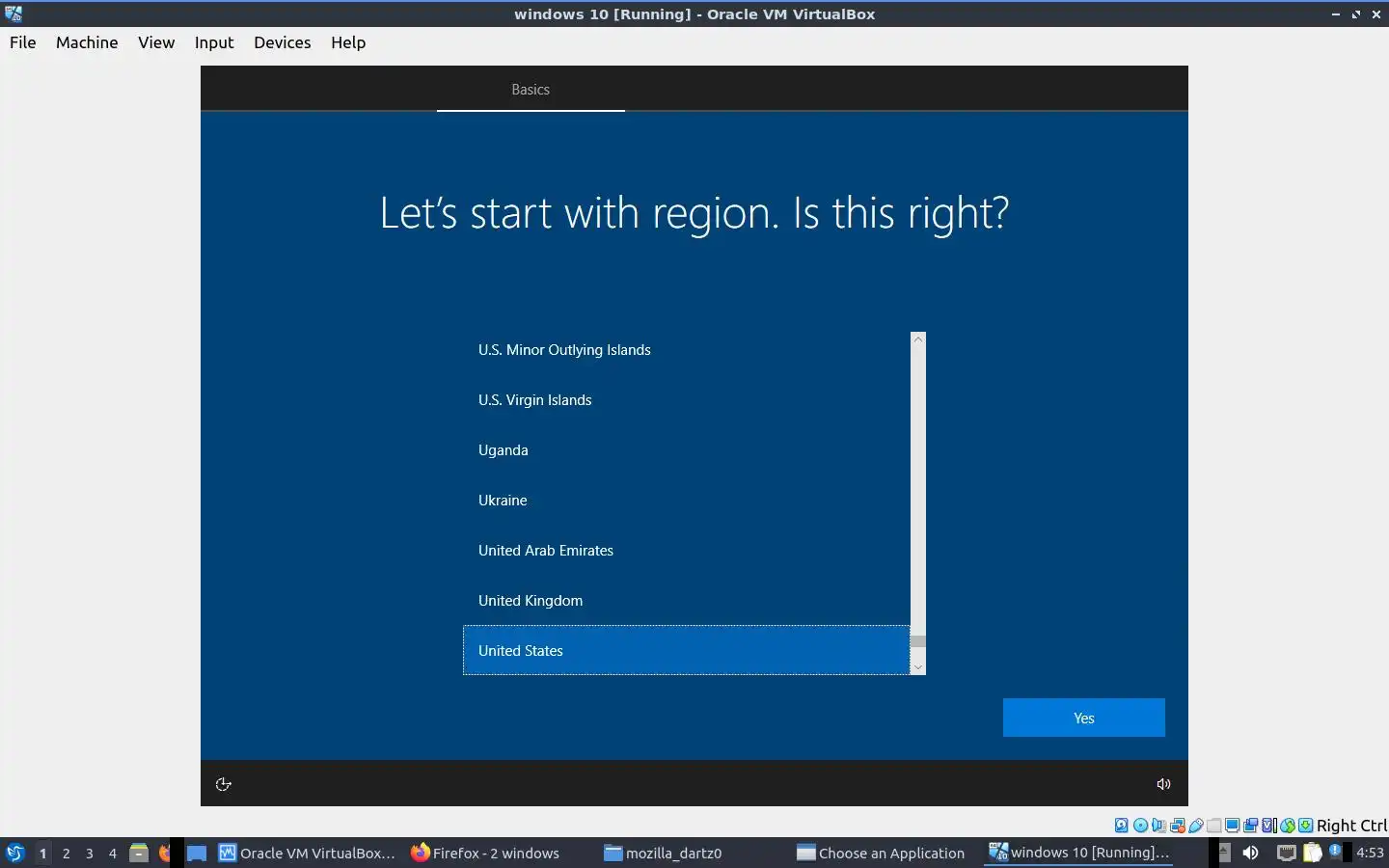Screen dimensions: 1389x868
Task: Click the region list scroll down arrow
Action: coord(918,667)
